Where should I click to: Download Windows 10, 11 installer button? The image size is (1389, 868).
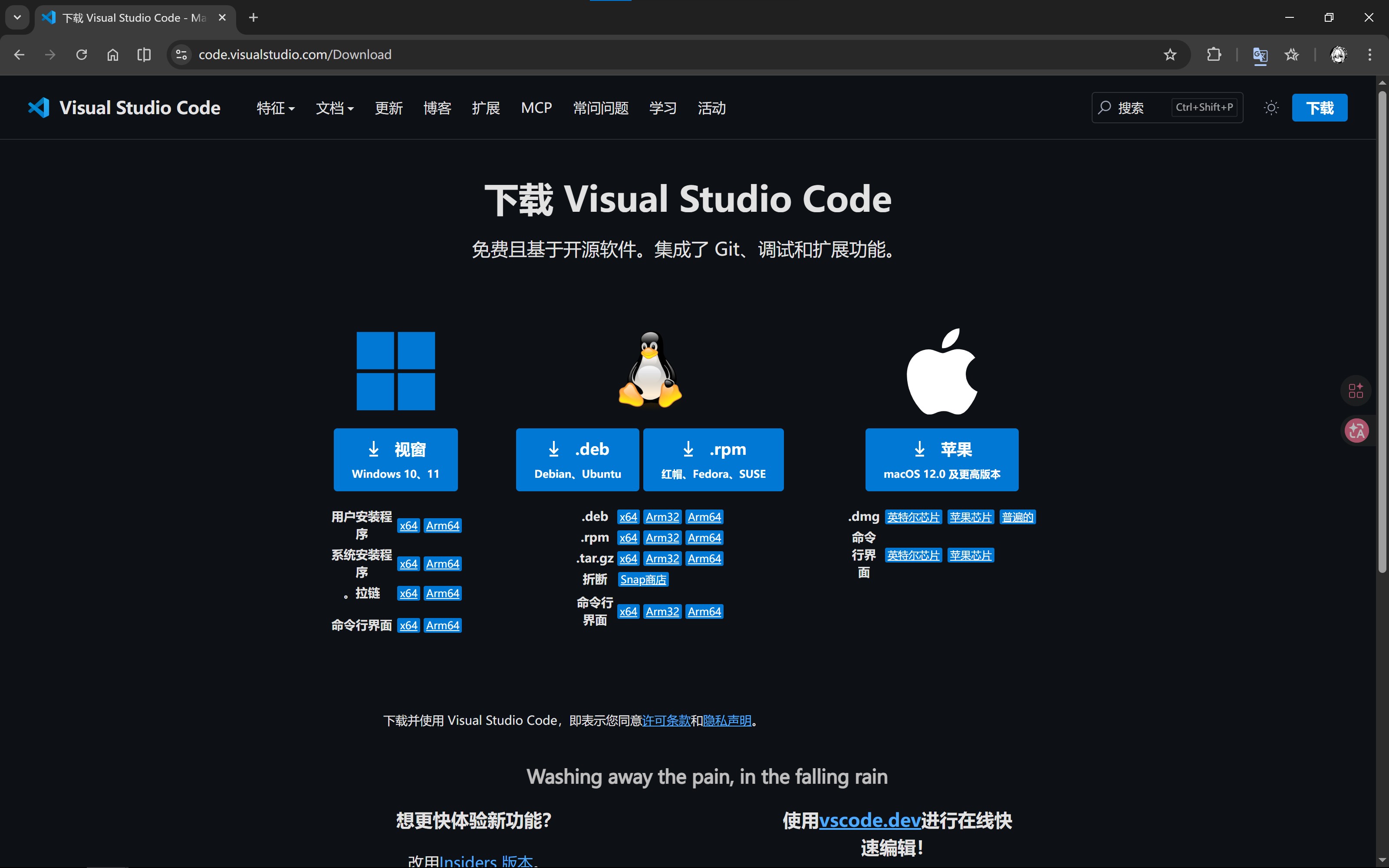pos(395,460)
